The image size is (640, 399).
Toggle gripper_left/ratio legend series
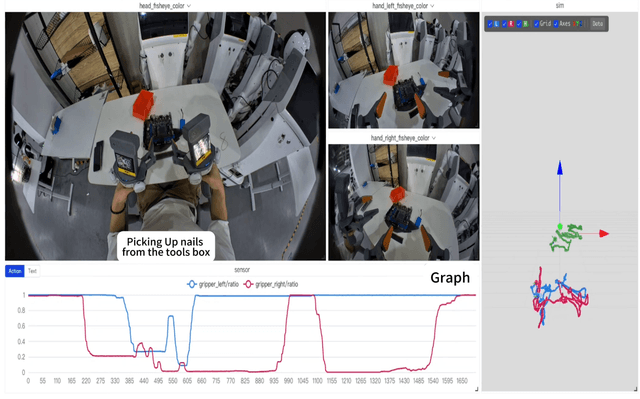tap(213, 284)
